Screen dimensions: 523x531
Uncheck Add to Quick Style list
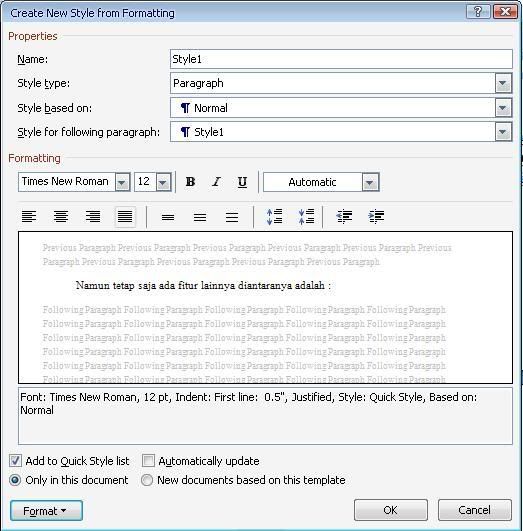(x=15, y=461)
